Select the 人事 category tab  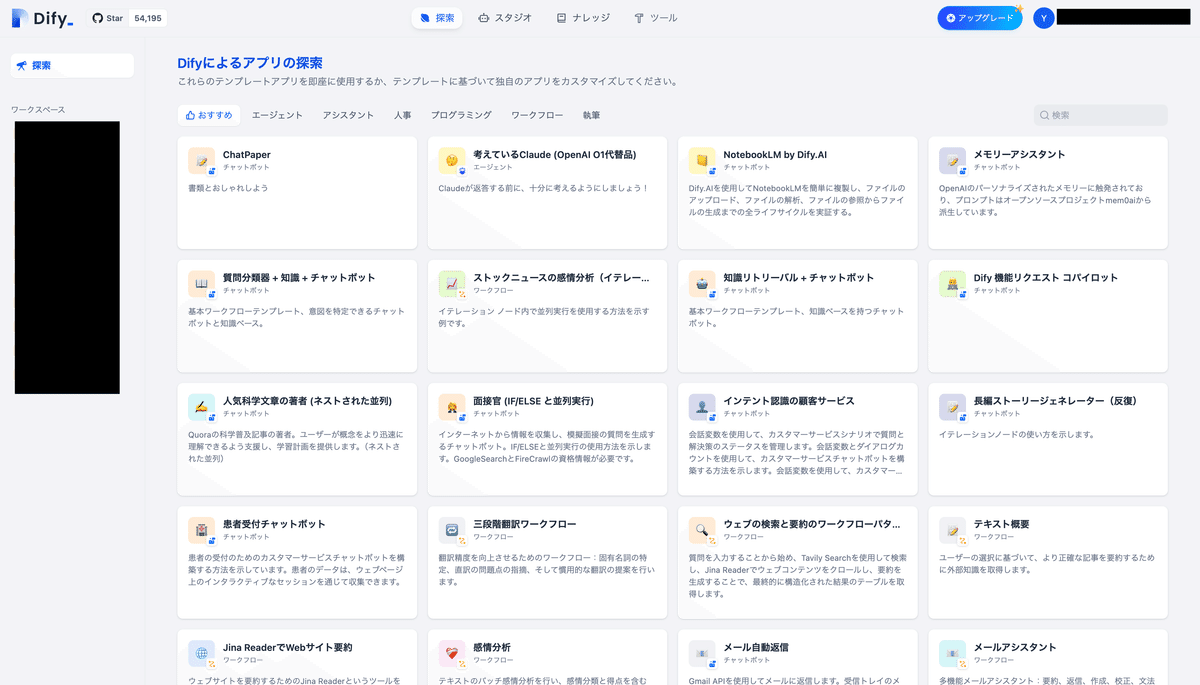pyautogui.click(x=403, y=115)
